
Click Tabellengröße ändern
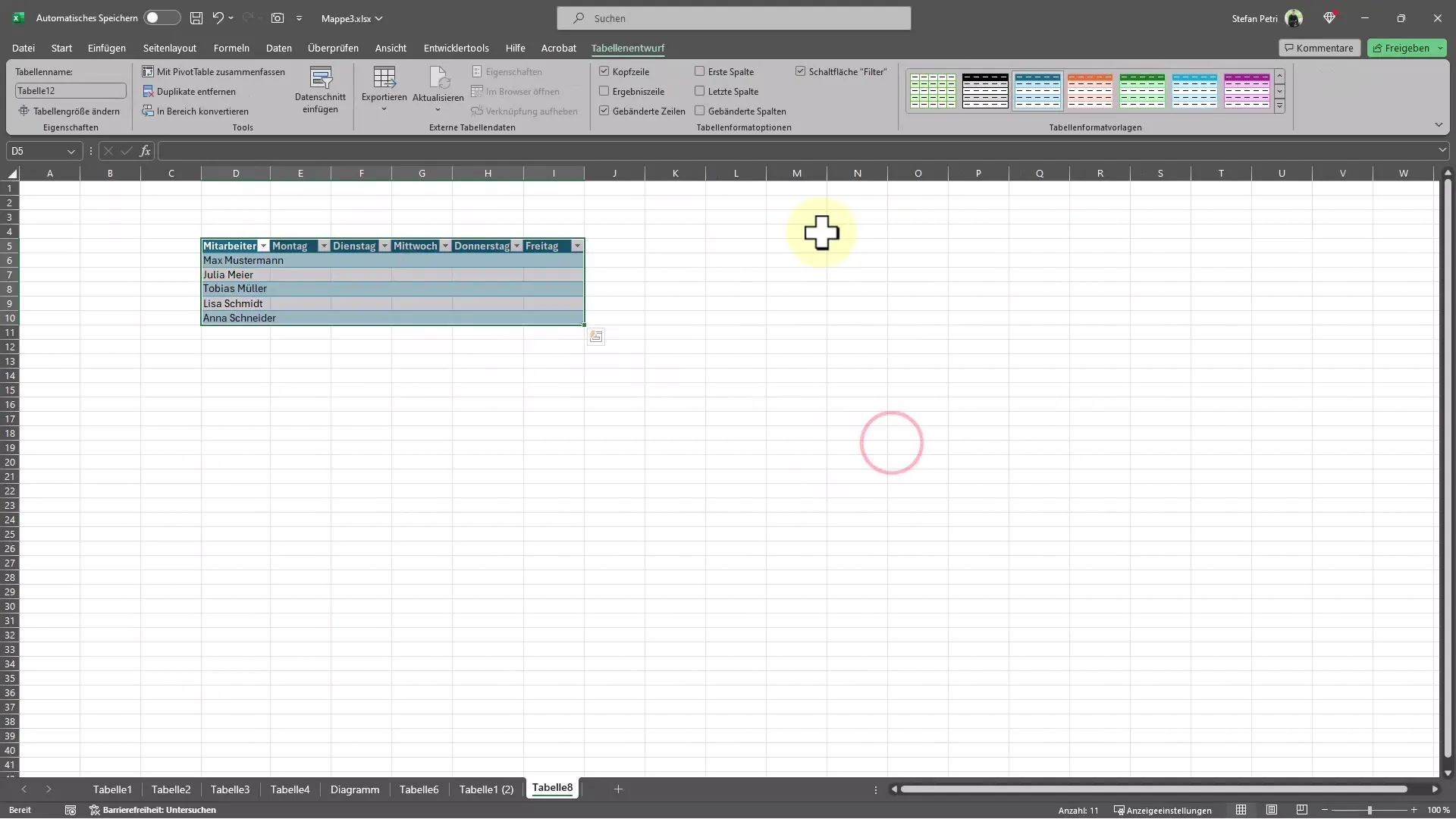69,111
